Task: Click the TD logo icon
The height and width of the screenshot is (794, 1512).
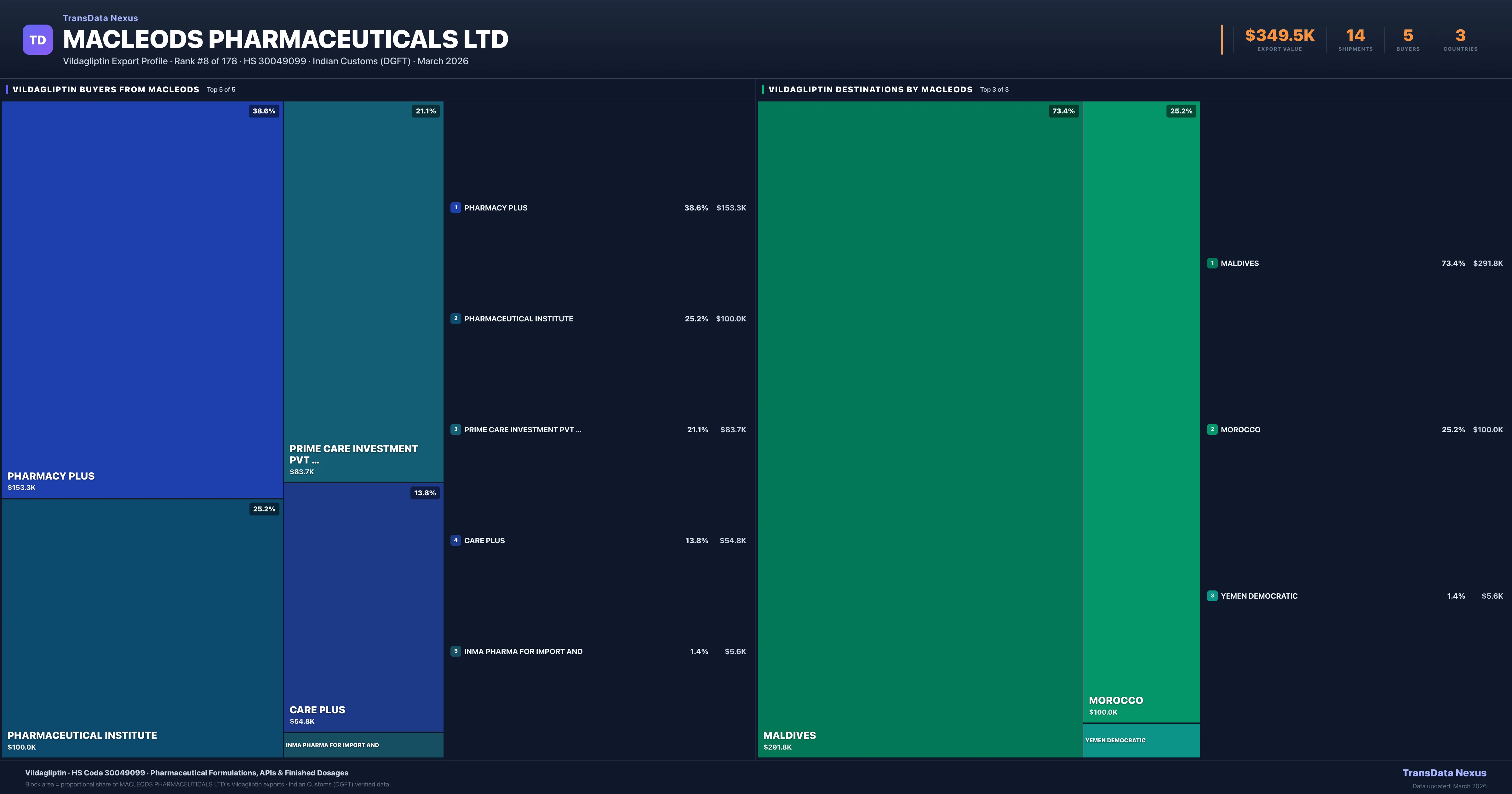Action: pos(37,40)
